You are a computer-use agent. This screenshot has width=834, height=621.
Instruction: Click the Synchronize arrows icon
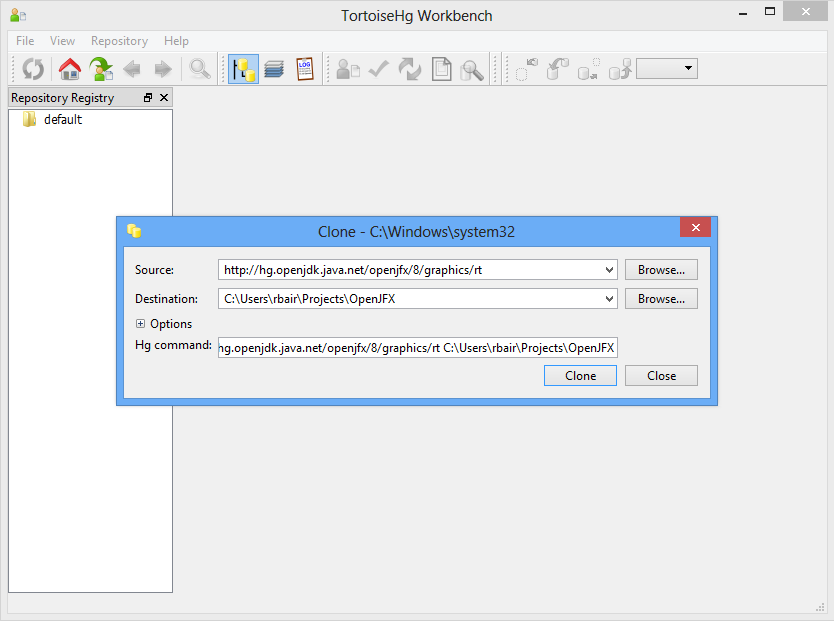tap(410, 69)
